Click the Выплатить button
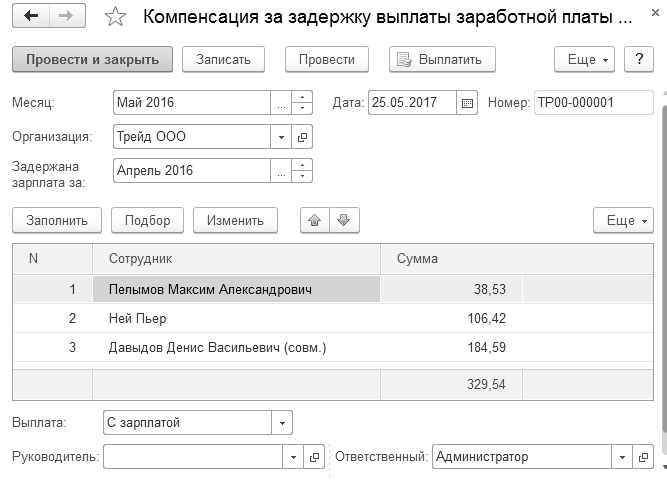 tap(441, 59)
